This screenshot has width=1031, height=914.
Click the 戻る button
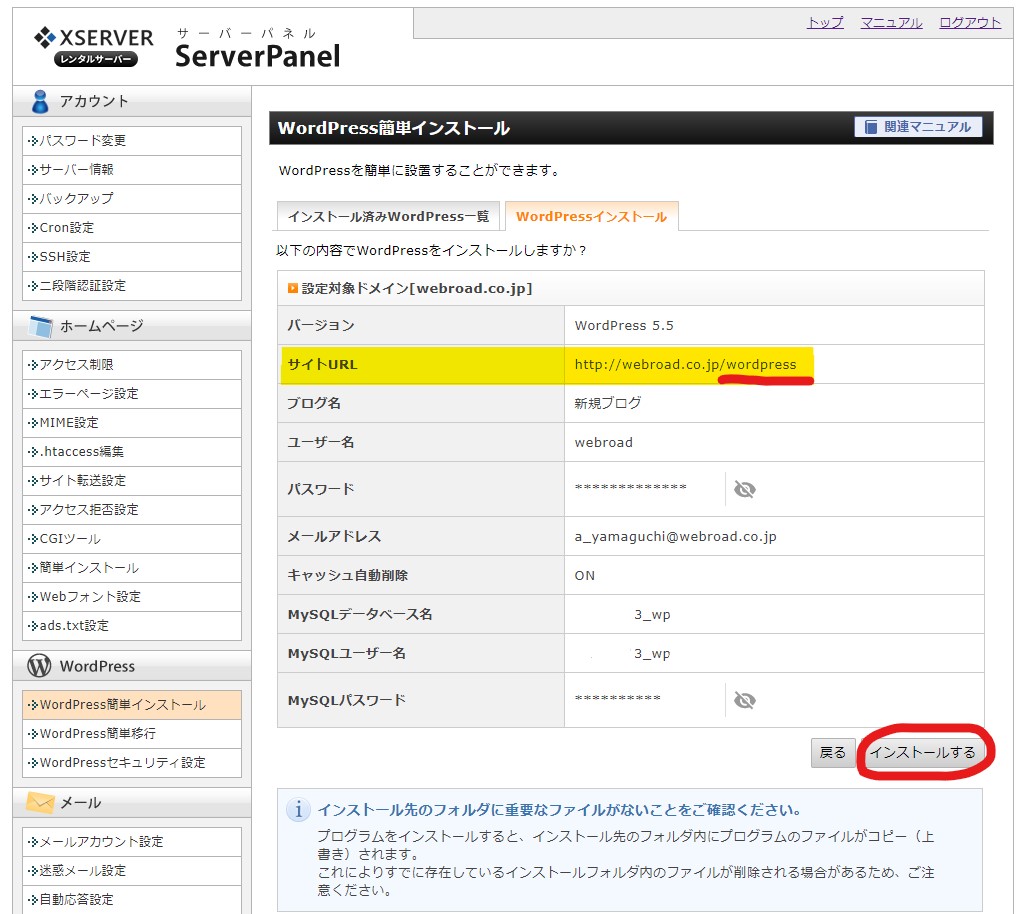(x=832, y=752)
